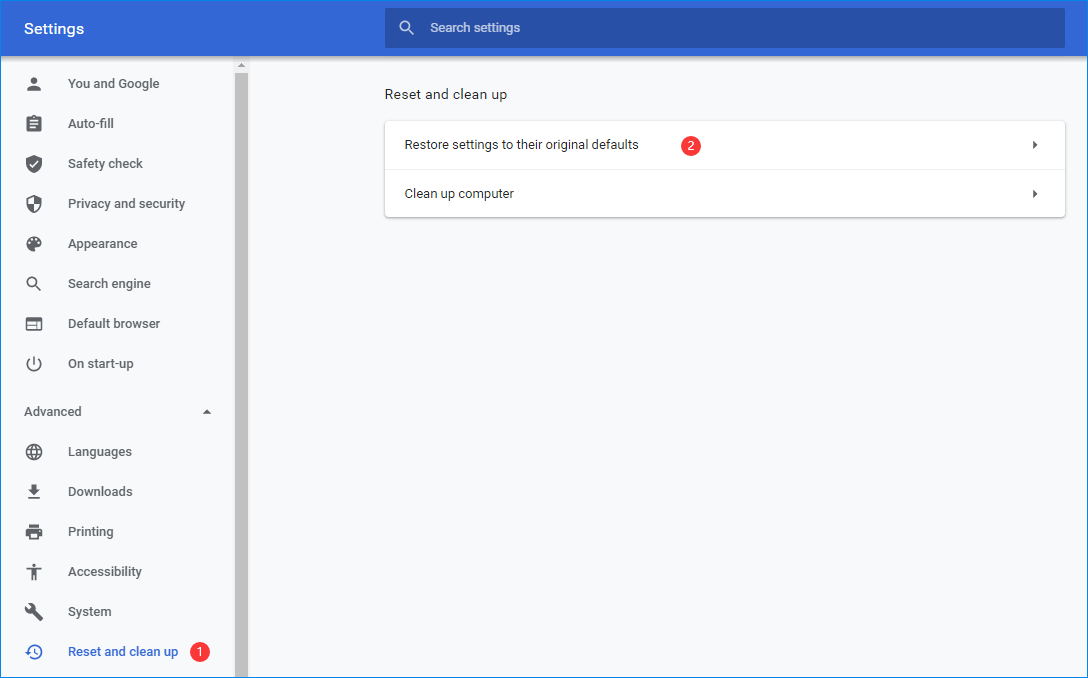Open Privacy and security settings
Image resolution: width=1088 pixels, height=678 pixels.
126,204
